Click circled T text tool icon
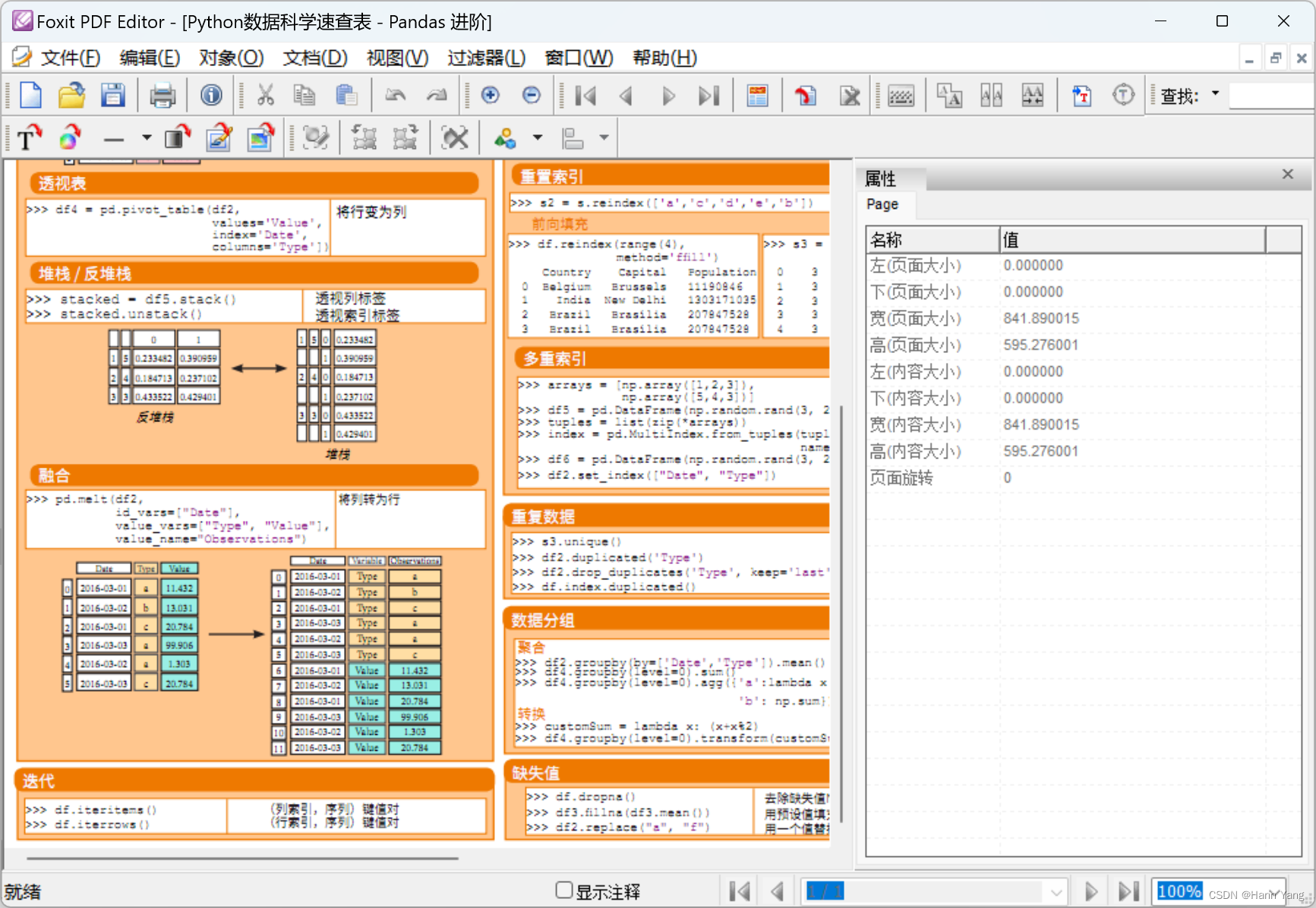The width and height of the screenshot is (1316, 908). pos(1123,96)
